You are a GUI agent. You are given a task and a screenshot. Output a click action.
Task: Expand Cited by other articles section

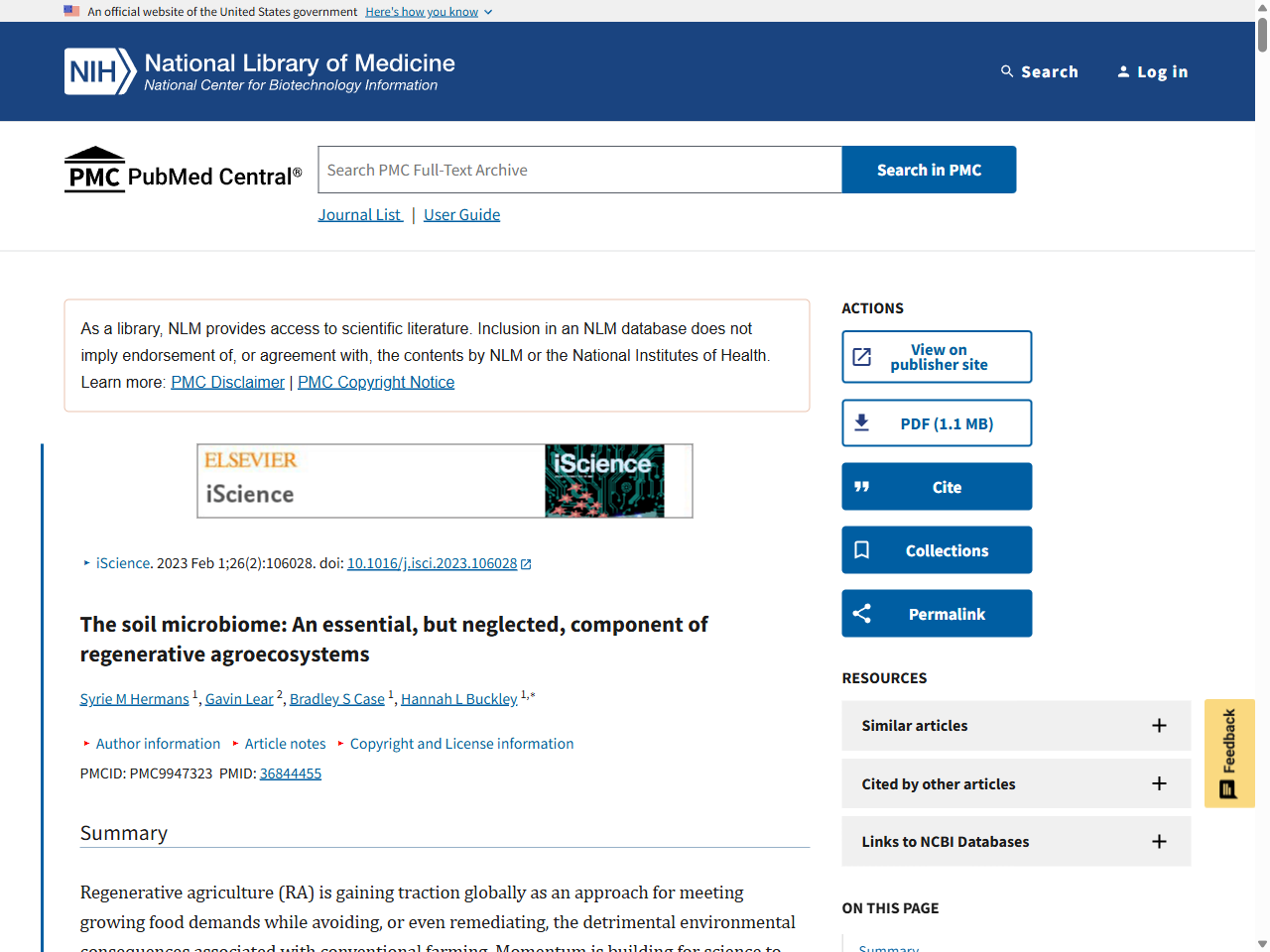(1015, 784)
